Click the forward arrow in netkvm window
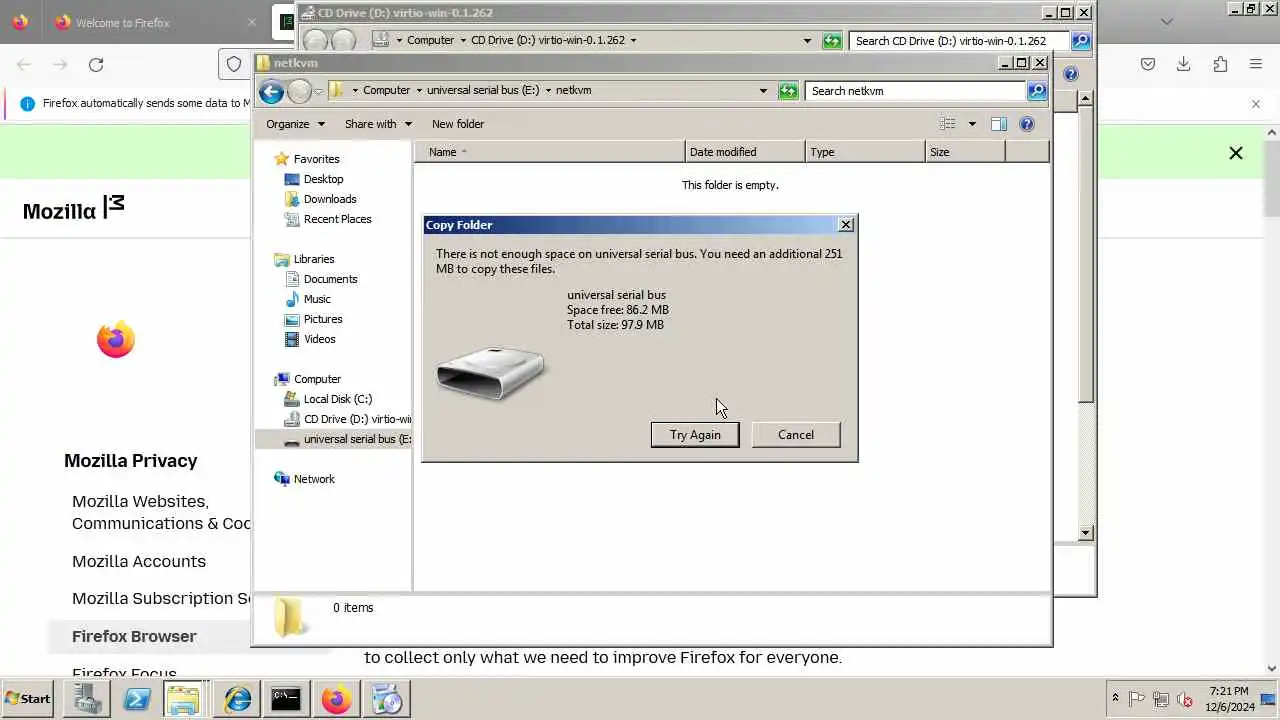This screenshot has width=1280, height=720. (x=299, y=92)
